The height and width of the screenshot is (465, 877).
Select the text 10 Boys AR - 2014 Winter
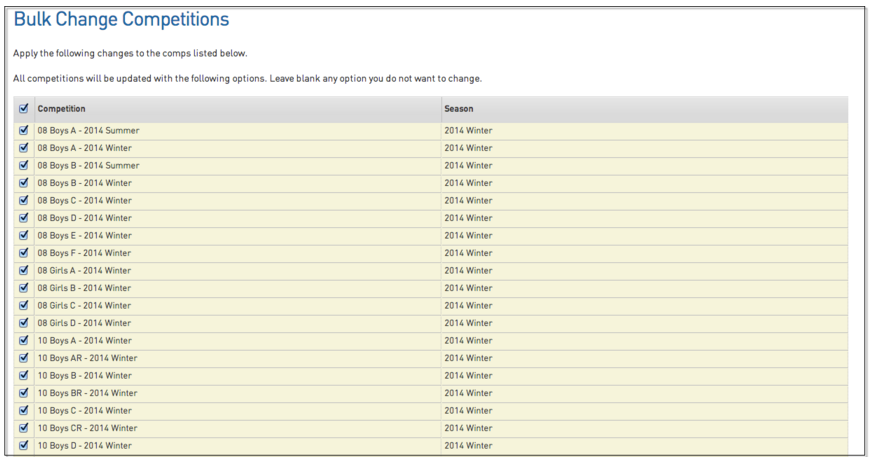(x=87, y=358)
